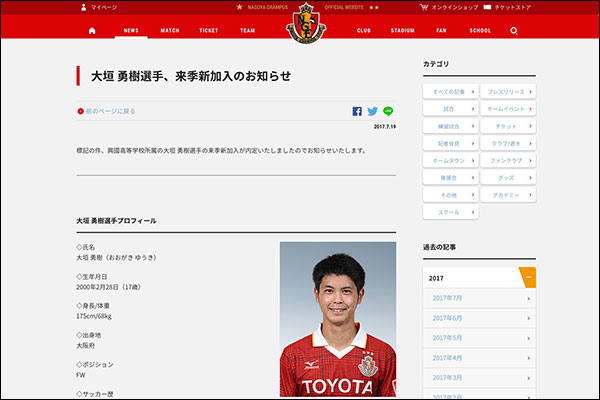The width and height of the screenshot is (600, 400).
Task: Open the FAN menu
Action: [x=441, y=31]
